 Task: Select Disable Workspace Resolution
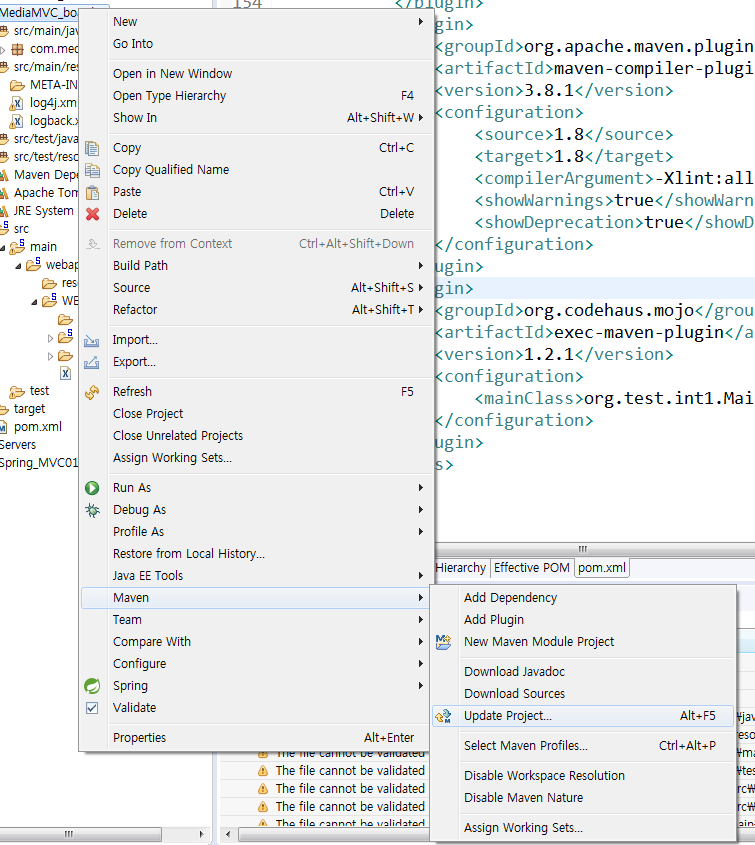click(583, 775)
